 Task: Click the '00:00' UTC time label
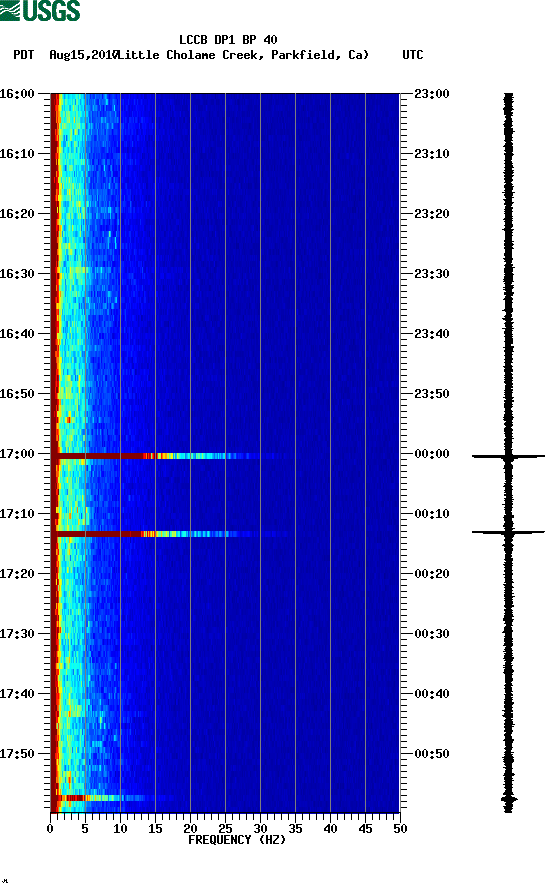click(432, 454)
